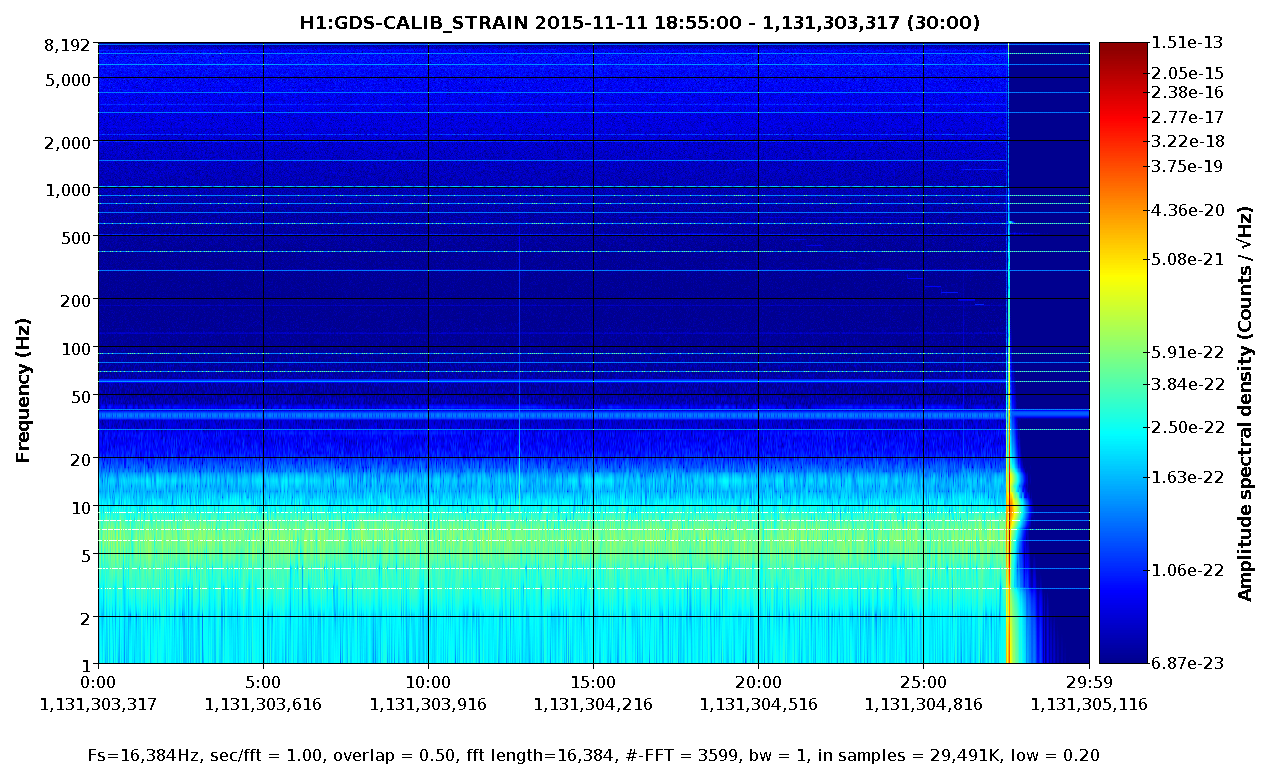Click the 10:00 time tick label

(x=428, y=683)
